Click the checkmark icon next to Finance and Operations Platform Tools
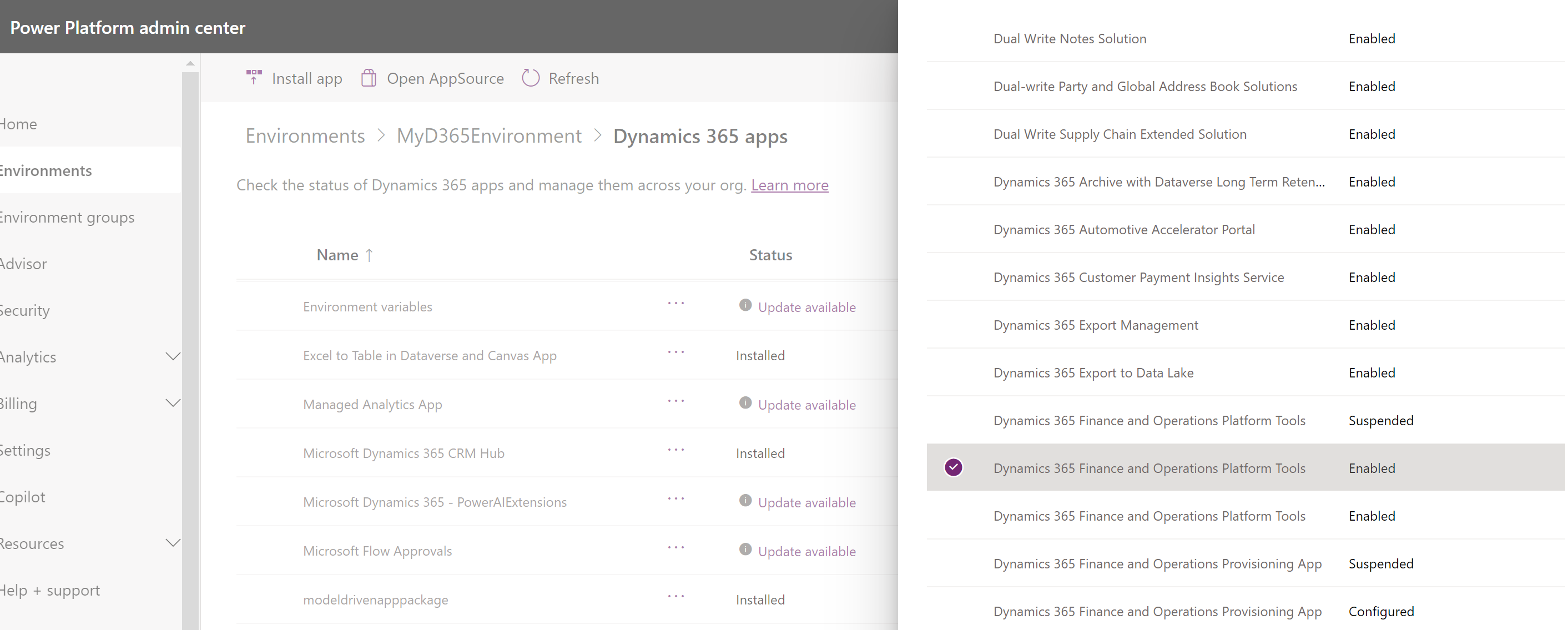Viewport: 1568px width, 630px height. point(955,467)
